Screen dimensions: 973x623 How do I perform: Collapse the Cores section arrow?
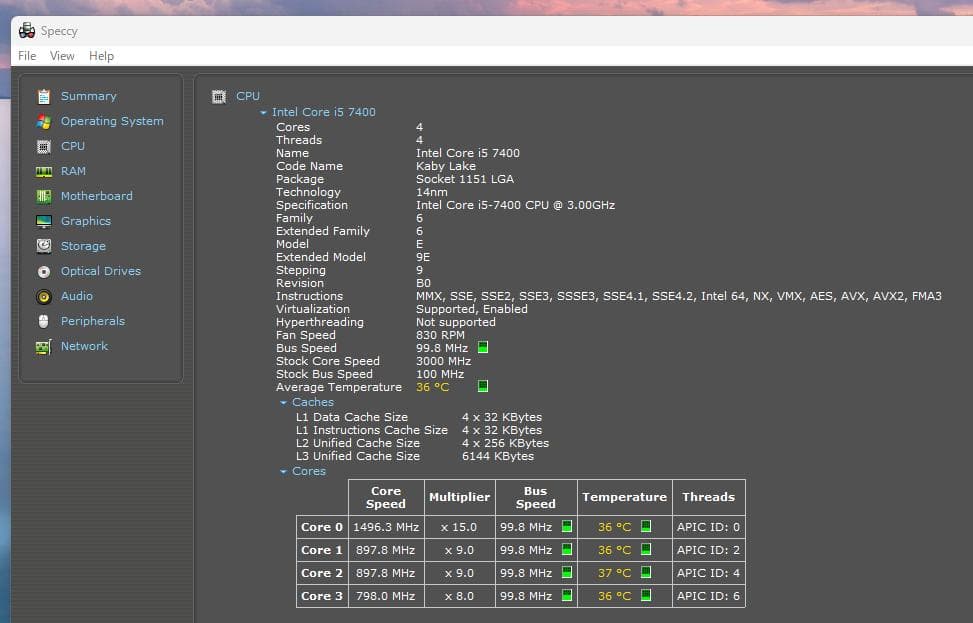[284, 472]
